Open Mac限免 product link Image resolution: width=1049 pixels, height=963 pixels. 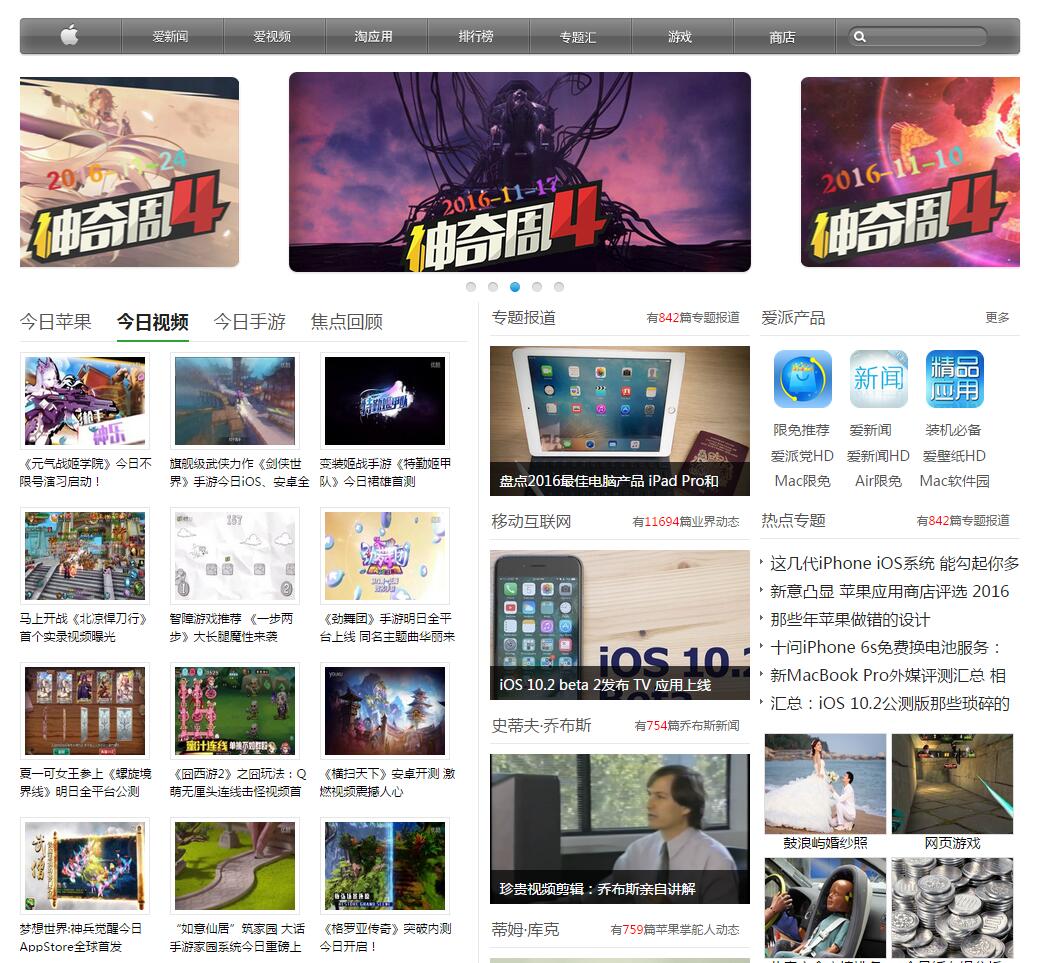pos(802,481)
